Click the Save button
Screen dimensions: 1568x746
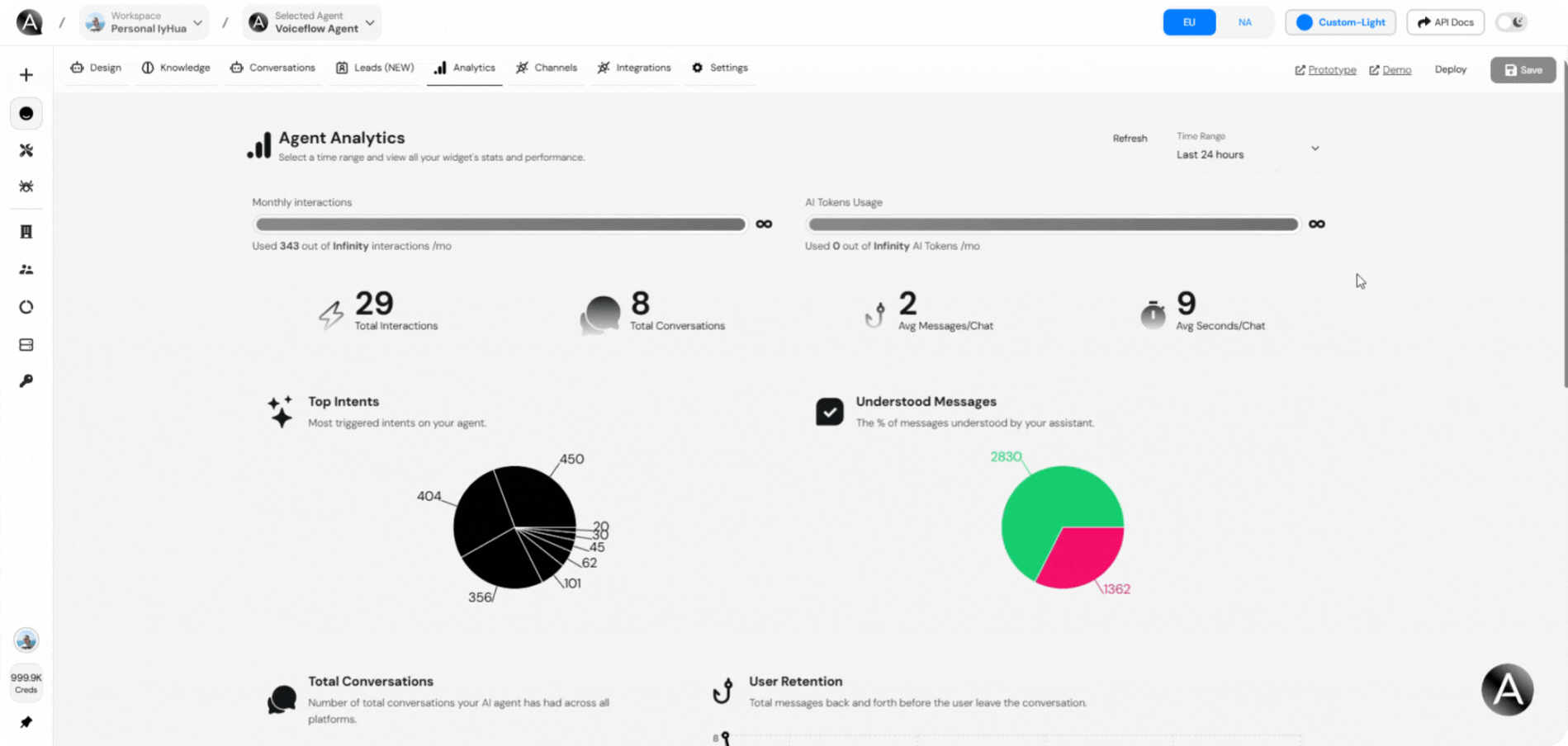[1523, 70]
